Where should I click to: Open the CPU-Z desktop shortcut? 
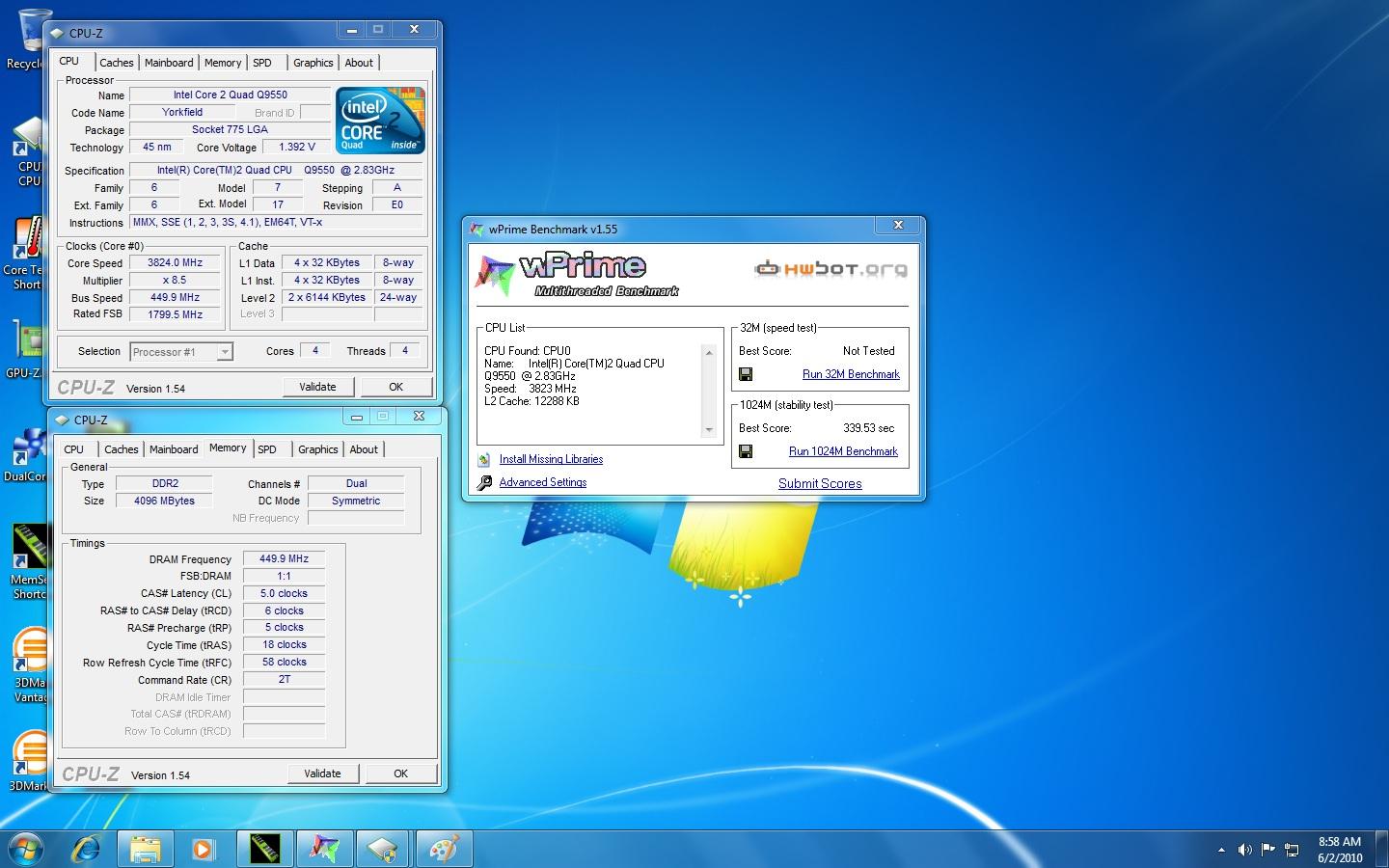click(x=29, y=152)
